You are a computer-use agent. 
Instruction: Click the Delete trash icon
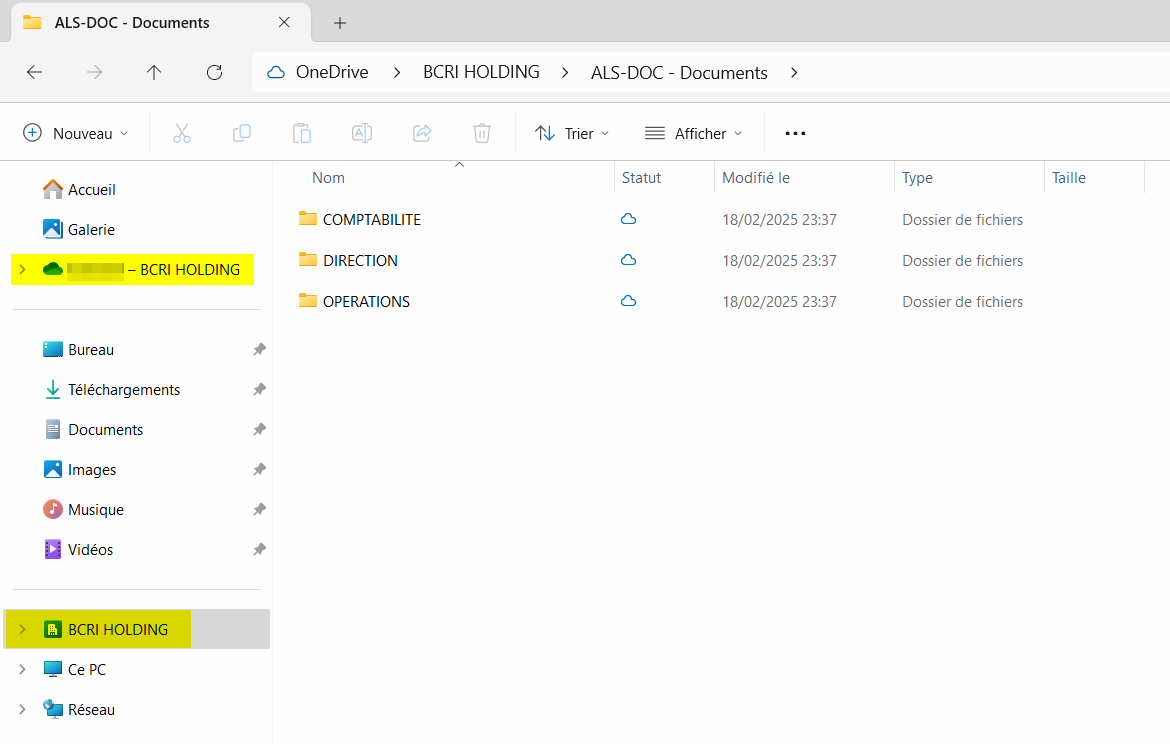482,134
